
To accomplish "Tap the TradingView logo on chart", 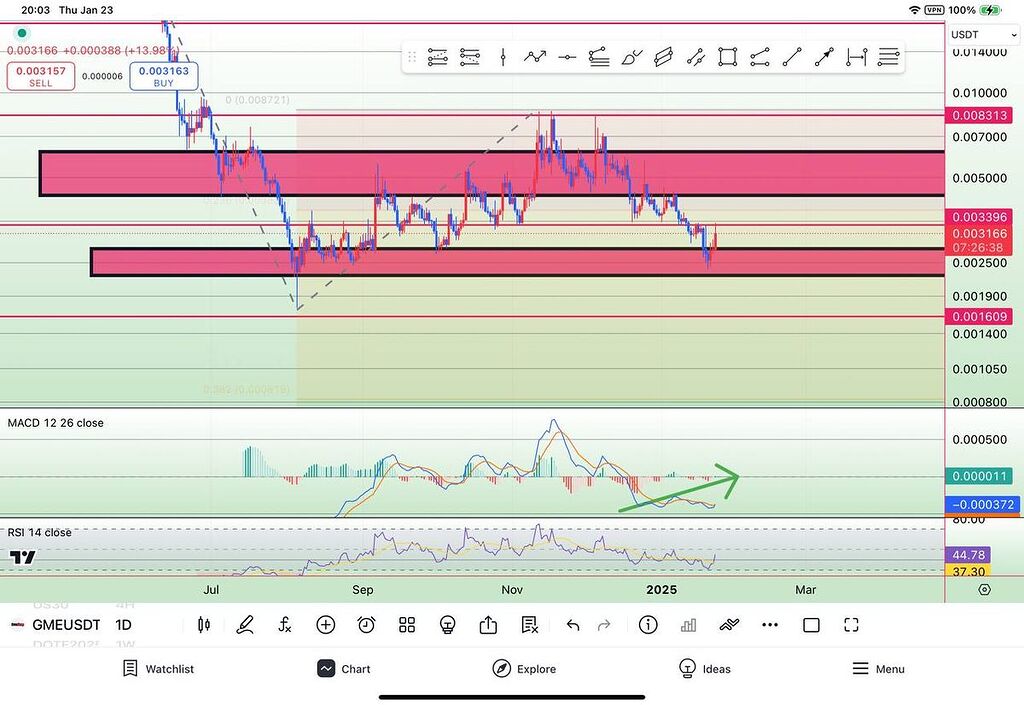I will coord(22,557).
